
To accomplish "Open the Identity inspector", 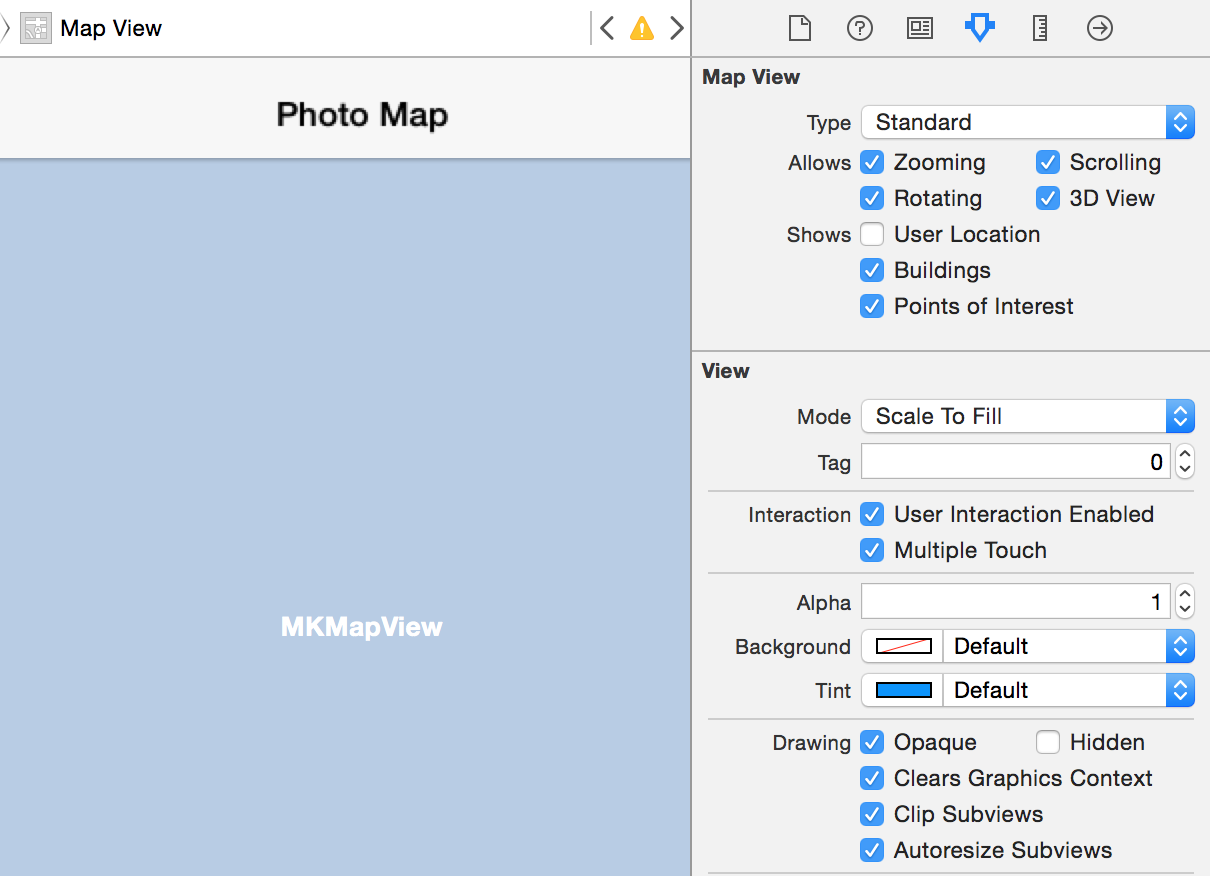I will click(x=919, y=28).
